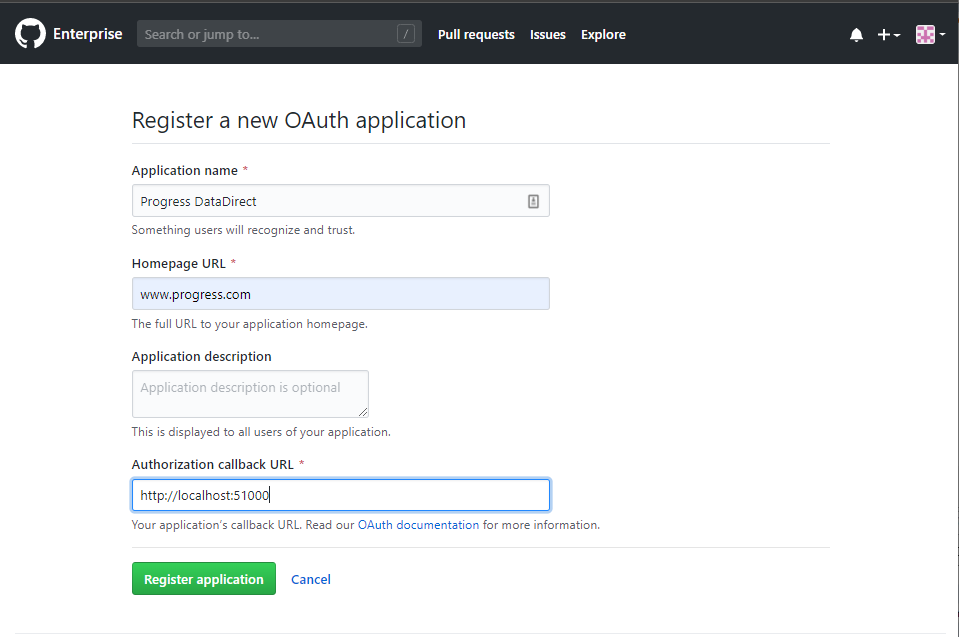Click the 'Application name' label
959x637 pixels.
pyautogui.click(x=185, y=171)
